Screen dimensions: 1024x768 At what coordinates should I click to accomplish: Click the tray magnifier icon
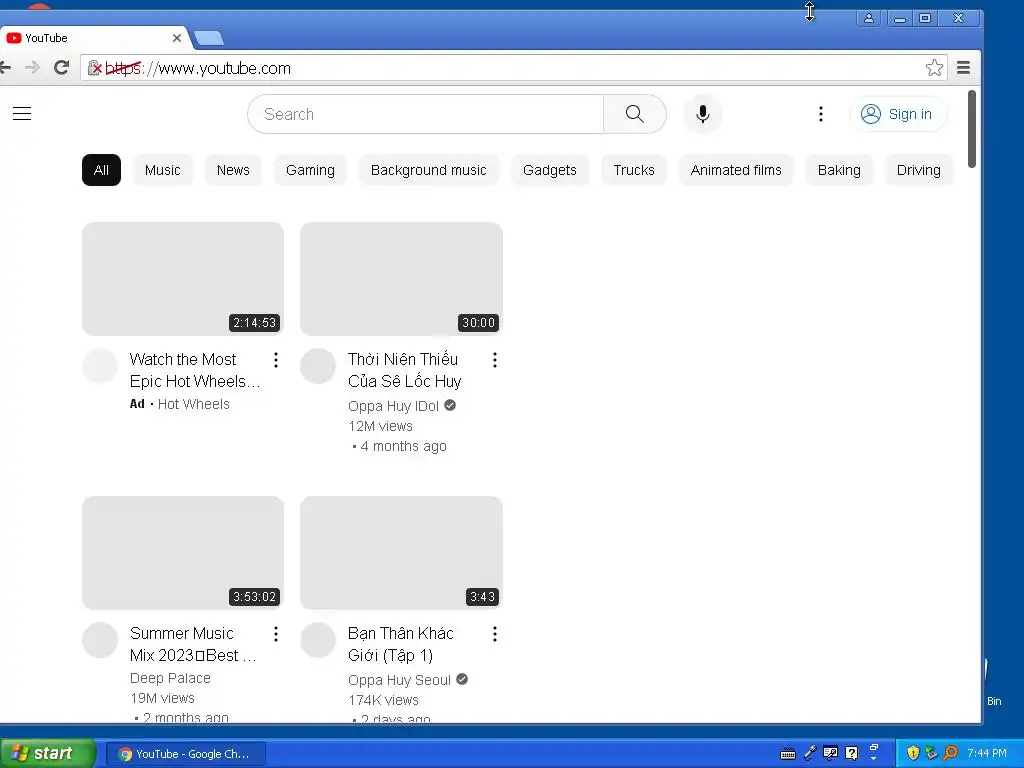coord(951,753)
